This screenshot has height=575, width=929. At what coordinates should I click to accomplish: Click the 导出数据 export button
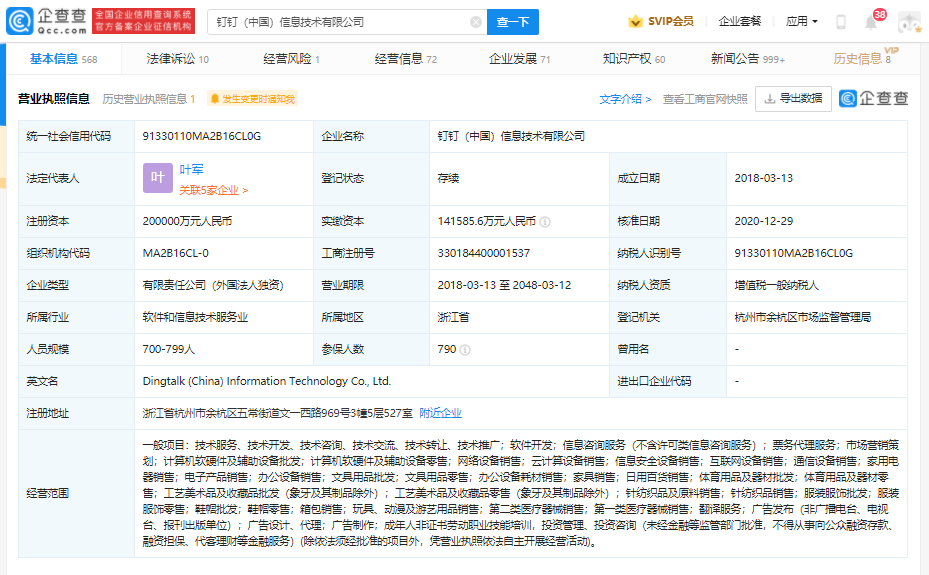(793, 98)
